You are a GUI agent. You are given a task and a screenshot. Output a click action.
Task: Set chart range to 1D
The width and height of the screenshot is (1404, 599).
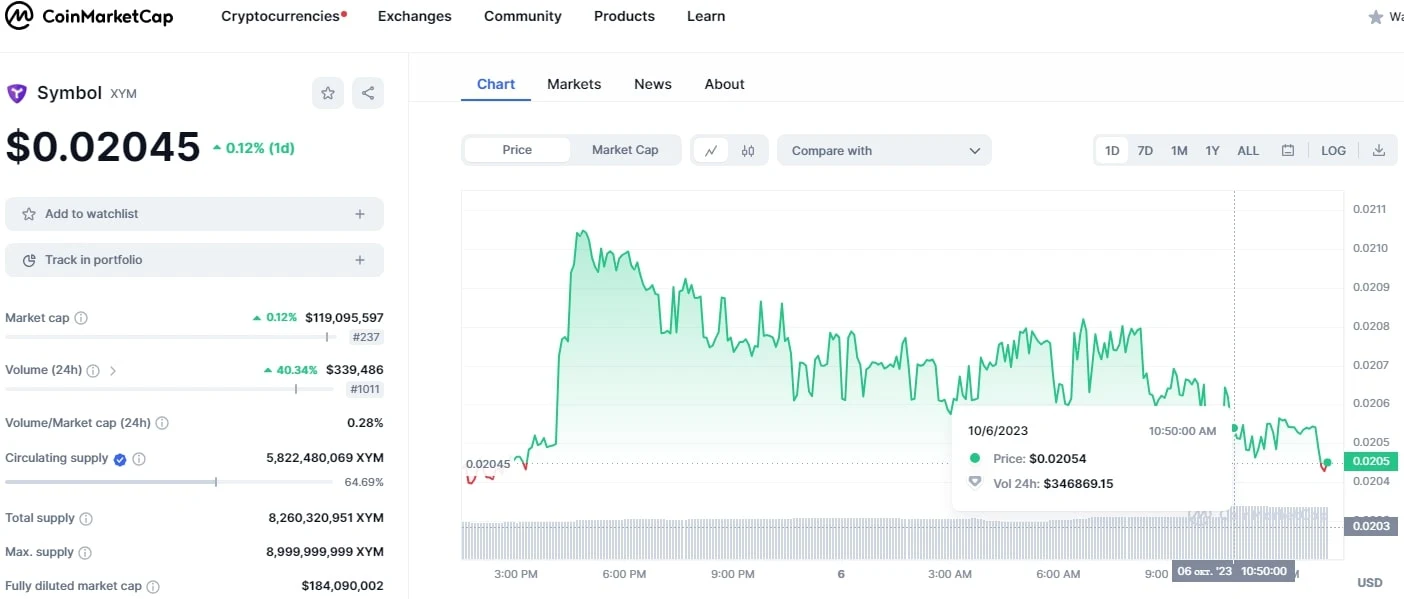pos(1112,151)
